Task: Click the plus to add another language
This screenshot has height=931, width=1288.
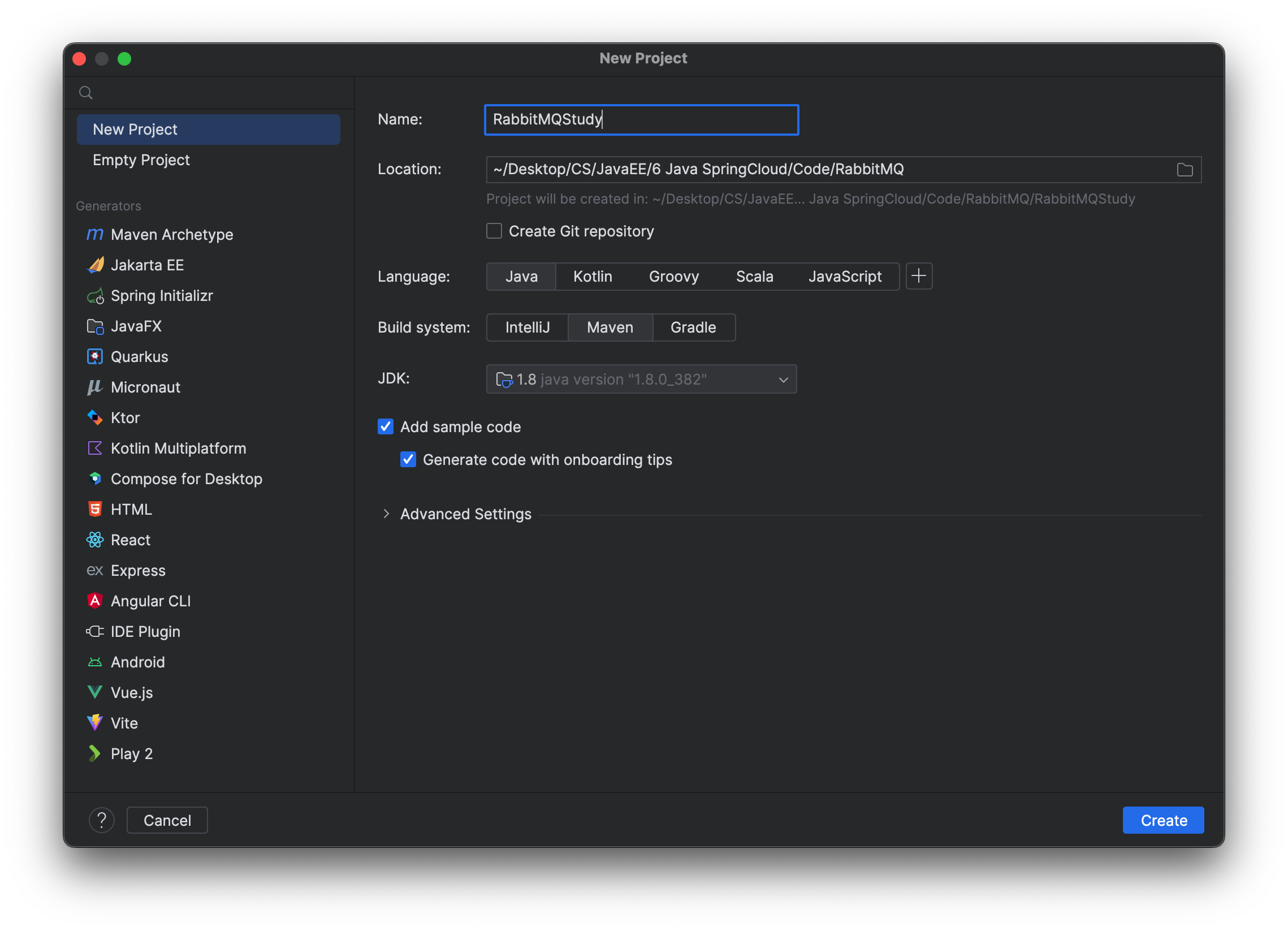Action: point(919,276)
